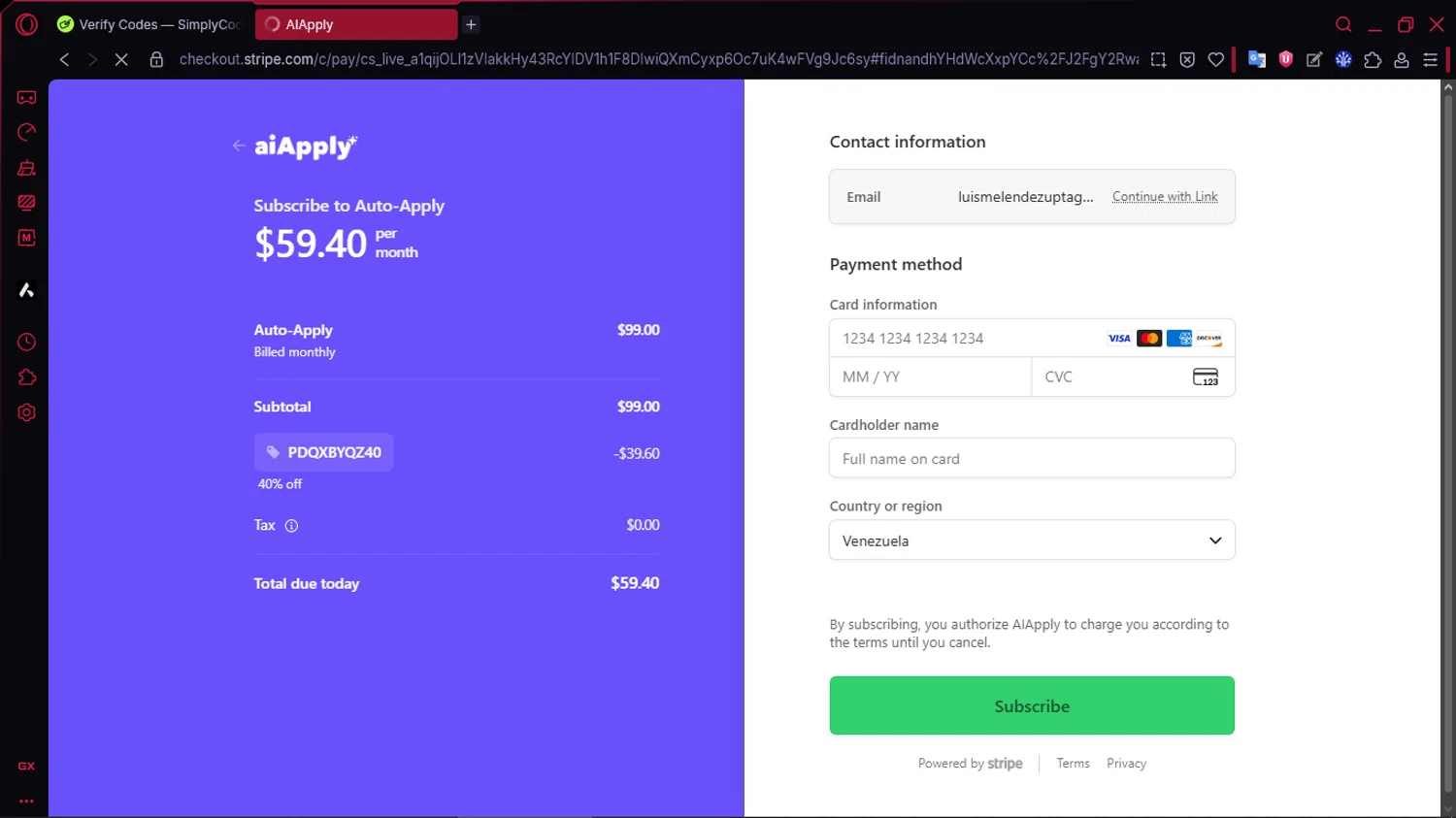Click the address bar URL
The image size is (1456, 818).
[658, 59]
